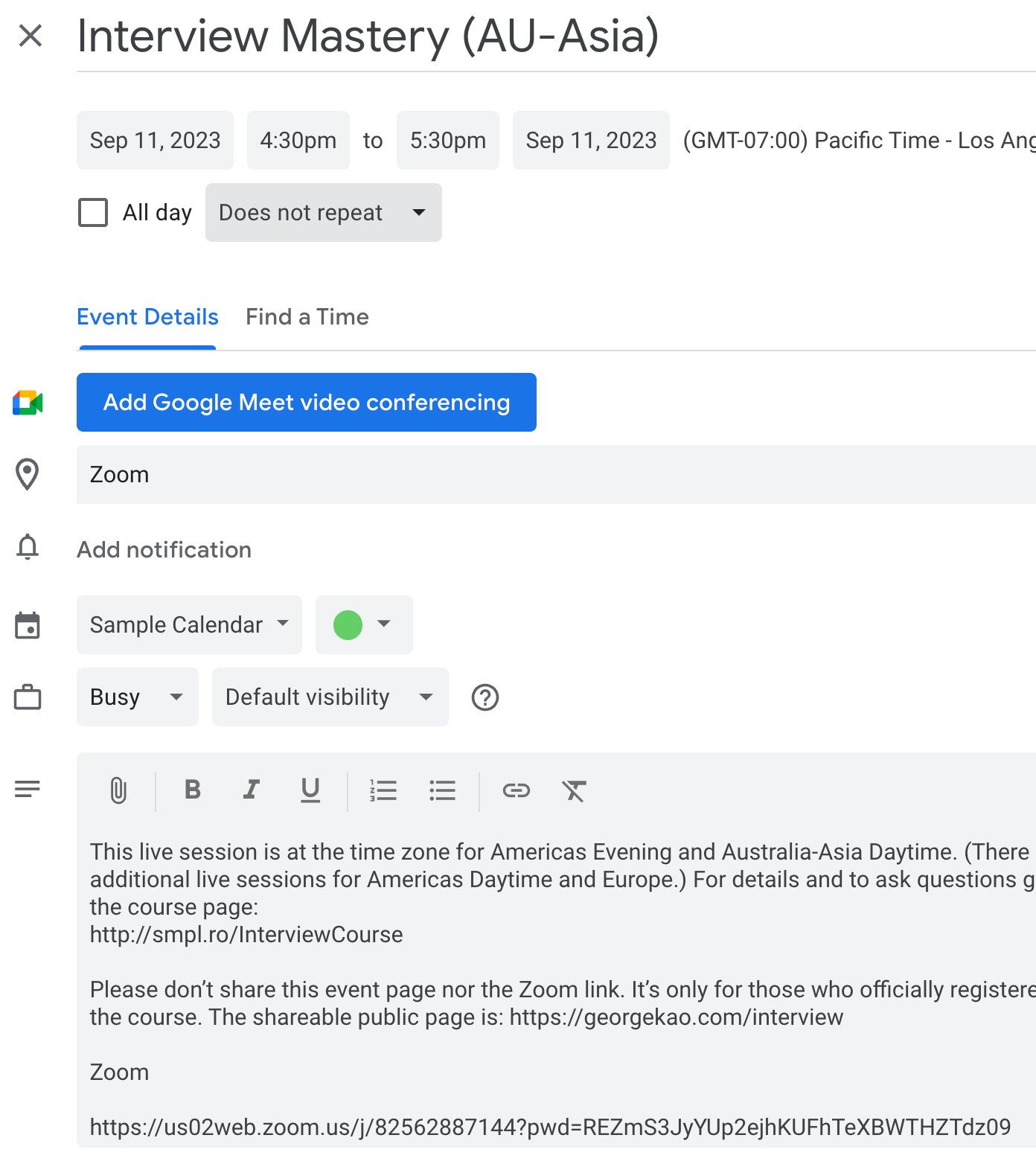The image size is (1036, 1167).
Task: Edit the event title Interview Mastery
Action: coord(556,36)
